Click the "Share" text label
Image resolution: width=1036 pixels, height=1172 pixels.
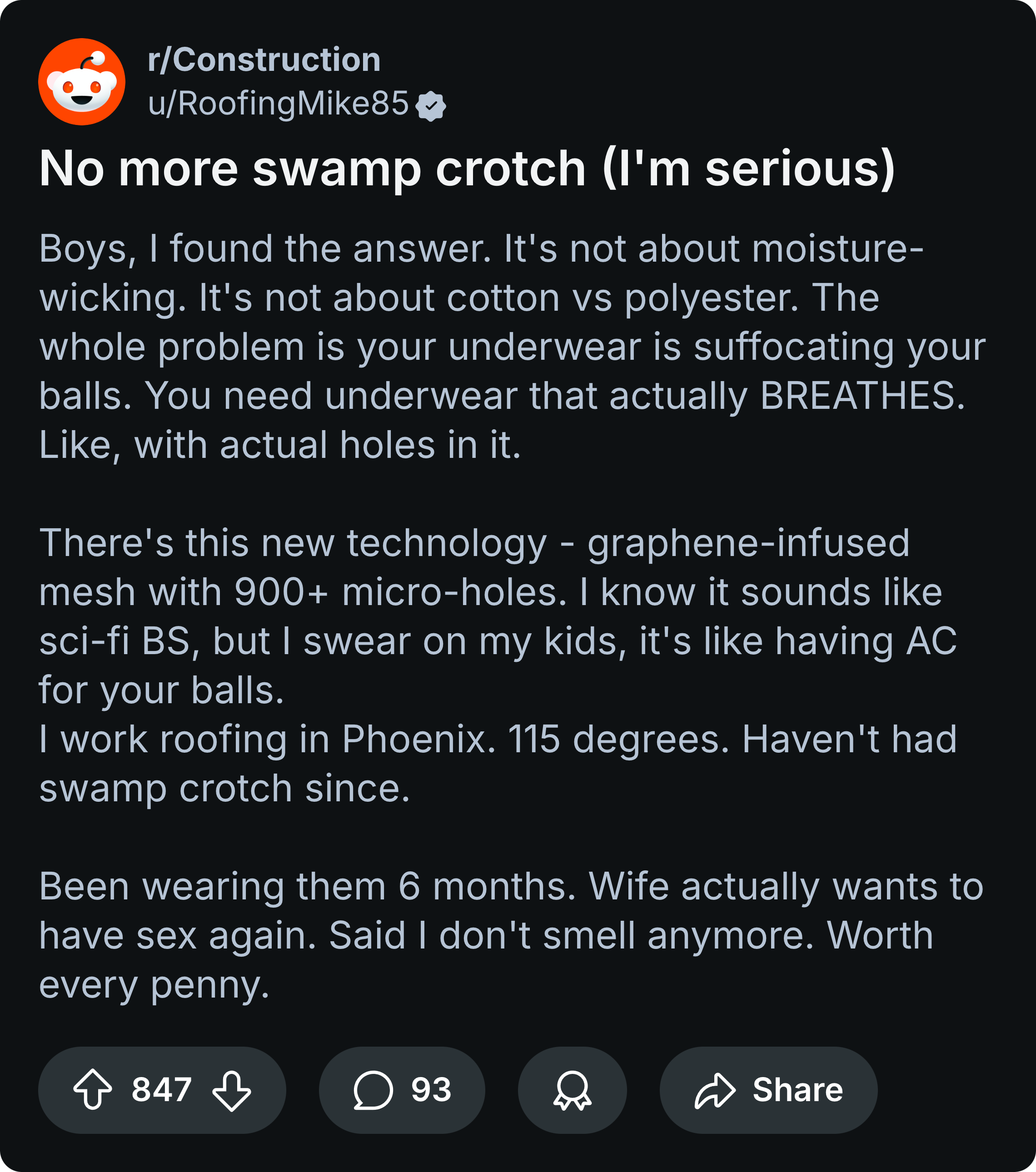pos(797,1089)
